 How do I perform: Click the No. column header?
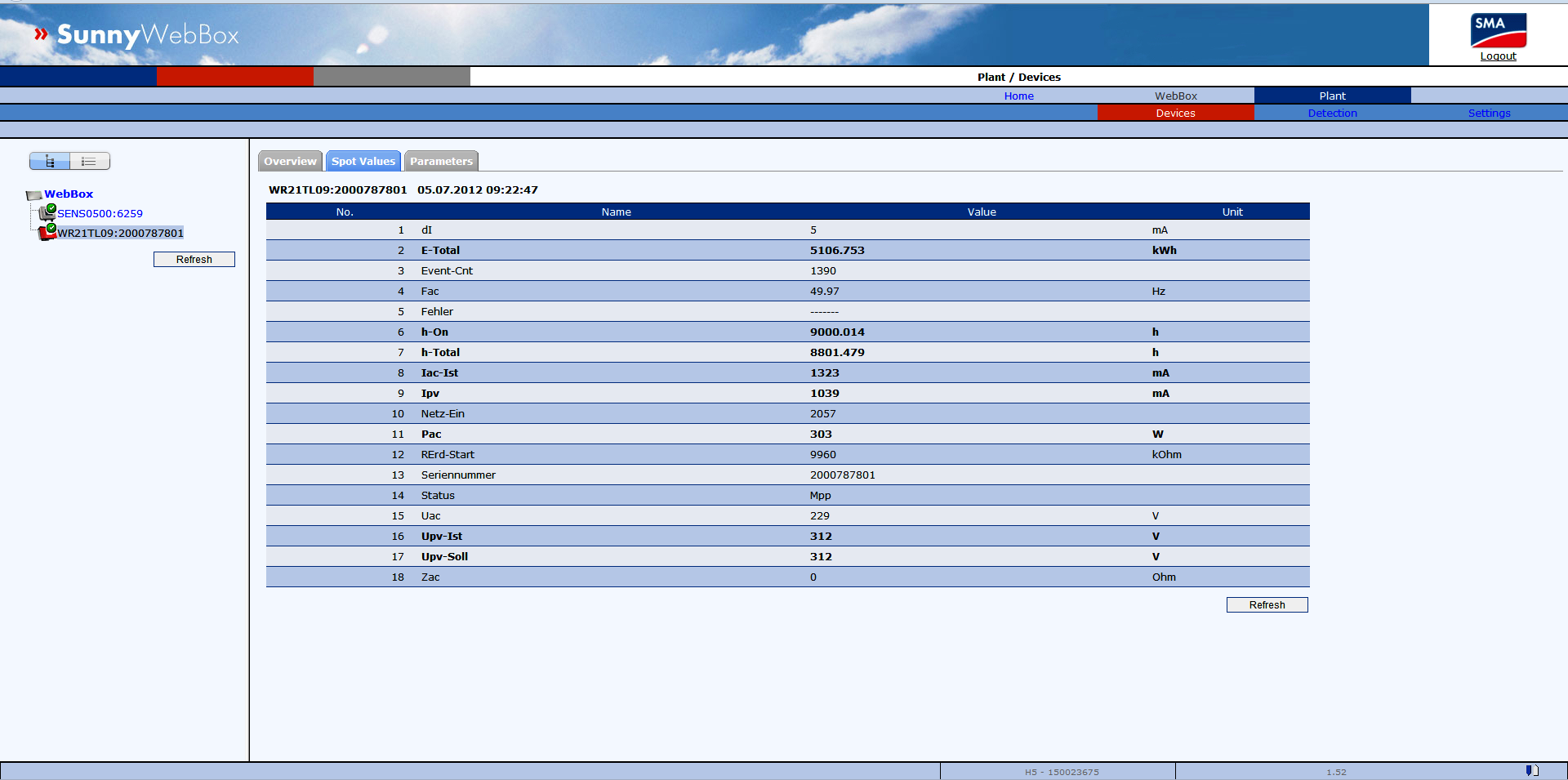pyautogui.click(x=345, y=212)
